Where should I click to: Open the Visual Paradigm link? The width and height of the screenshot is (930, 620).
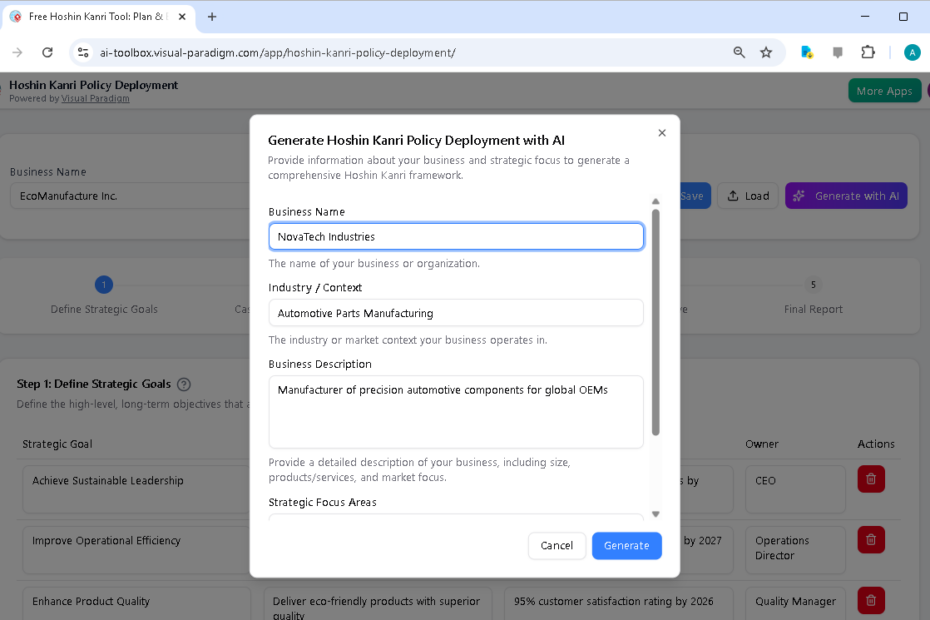(95, 98)
